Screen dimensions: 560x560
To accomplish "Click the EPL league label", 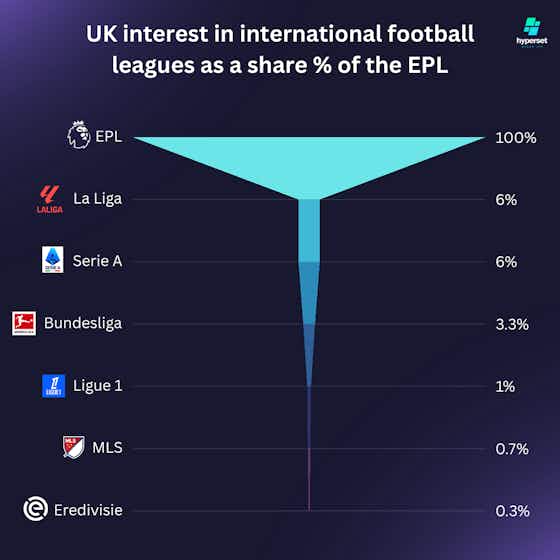I will tap(109, 136).
